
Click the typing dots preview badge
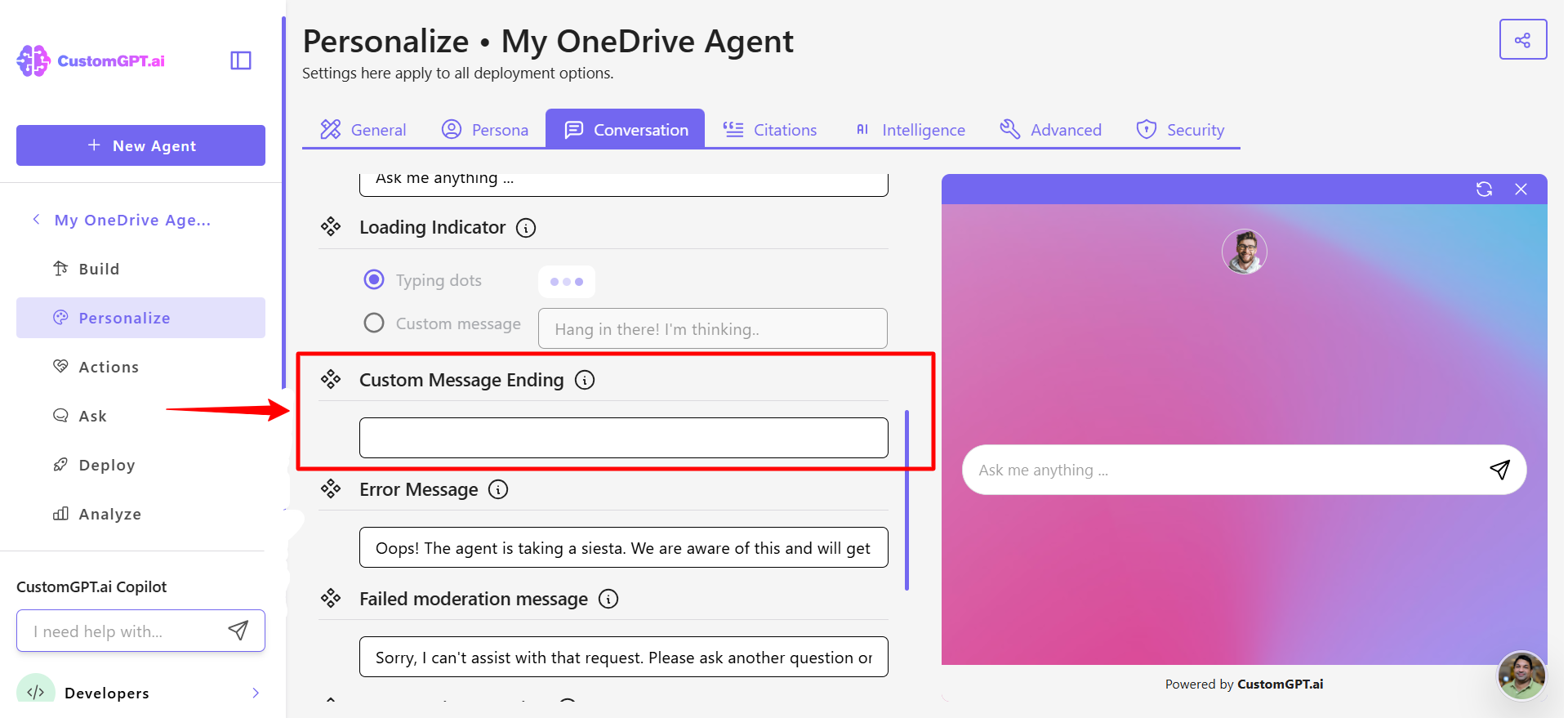[567, 281]
